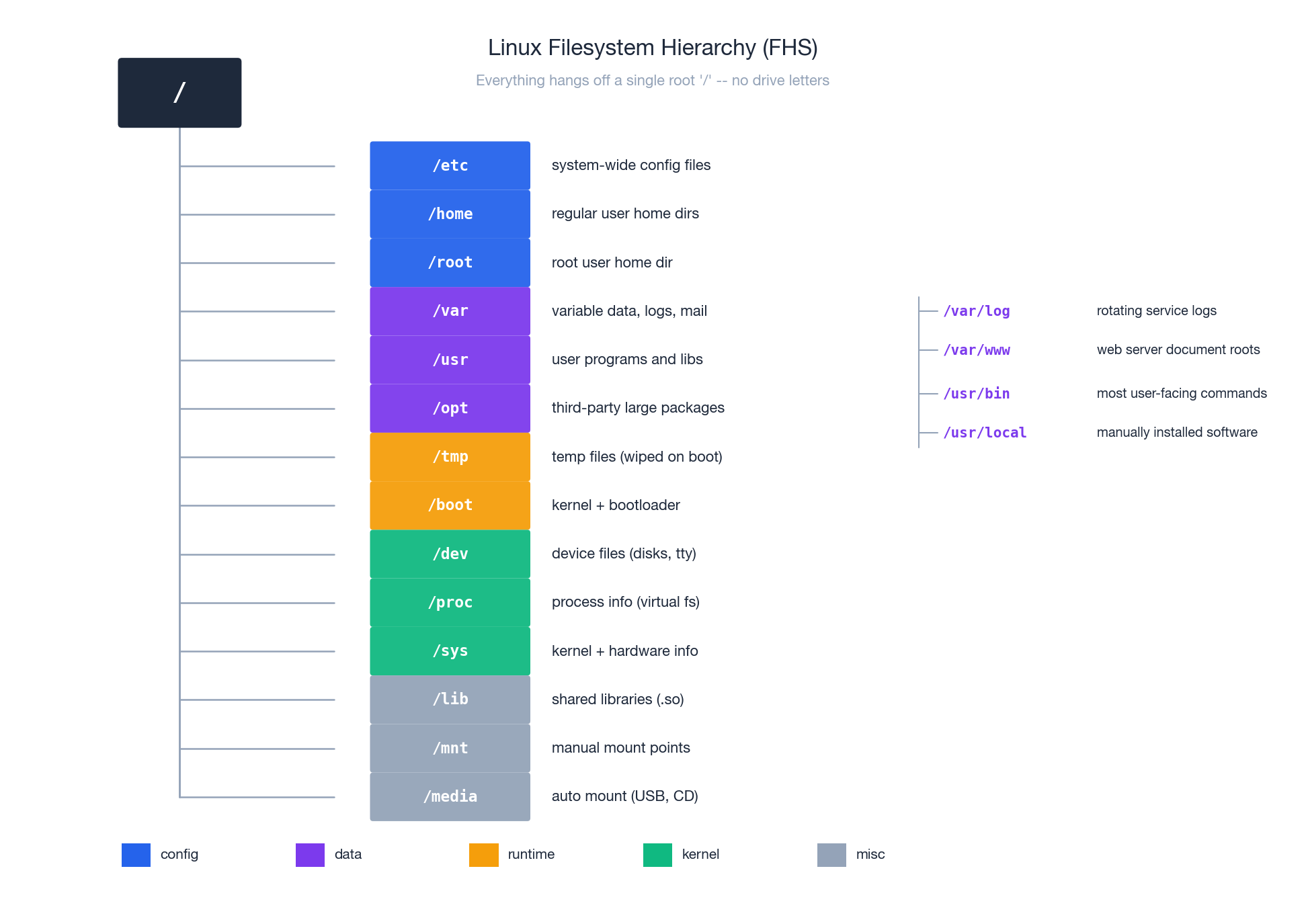The height and width of the screenshot is (924, 1306).
Task: Click the /var directory block
Action: (x=450, y=311)
